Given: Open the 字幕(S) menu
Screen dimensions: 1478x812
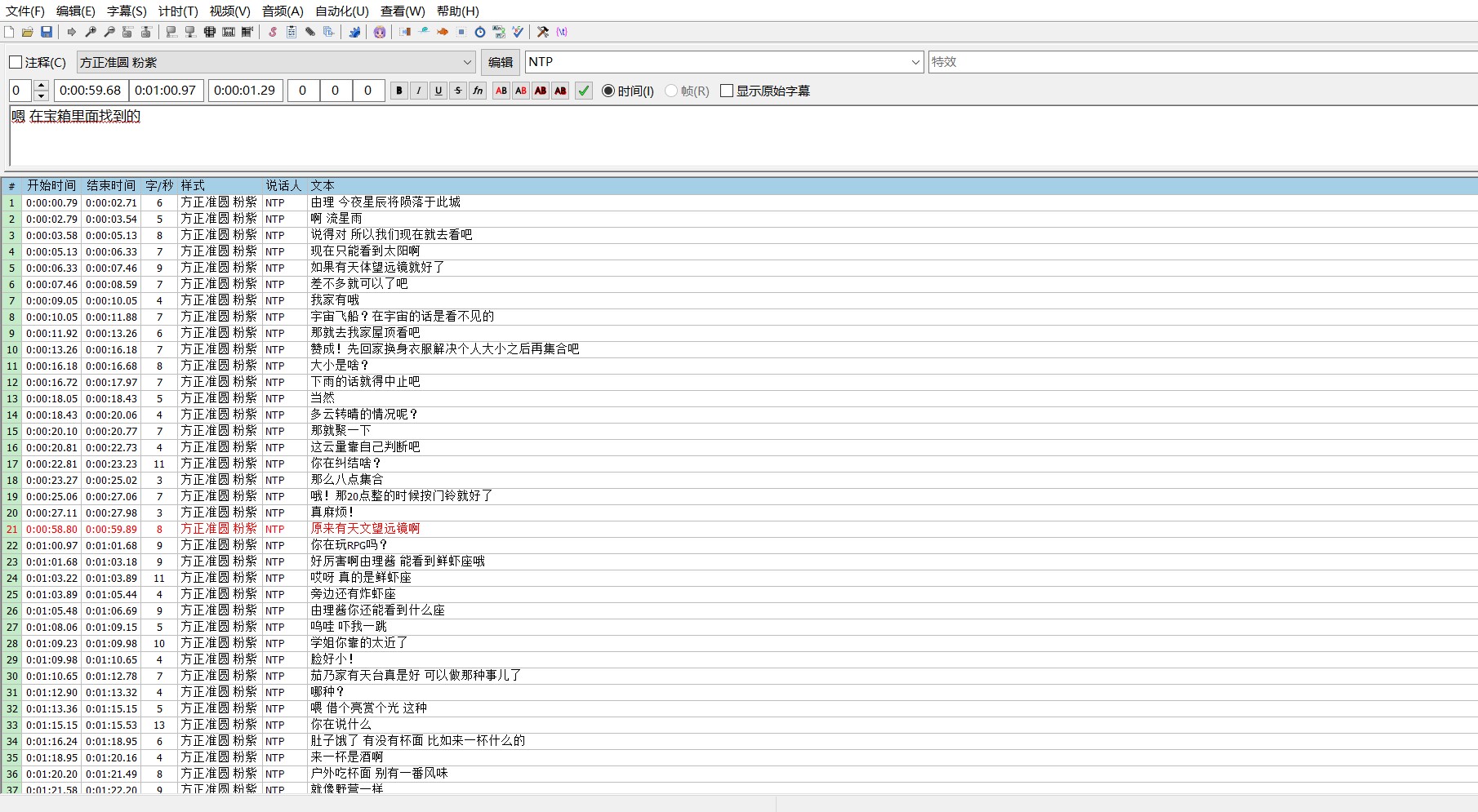Looking at the screenshot, I should click(x=127, y=11).
